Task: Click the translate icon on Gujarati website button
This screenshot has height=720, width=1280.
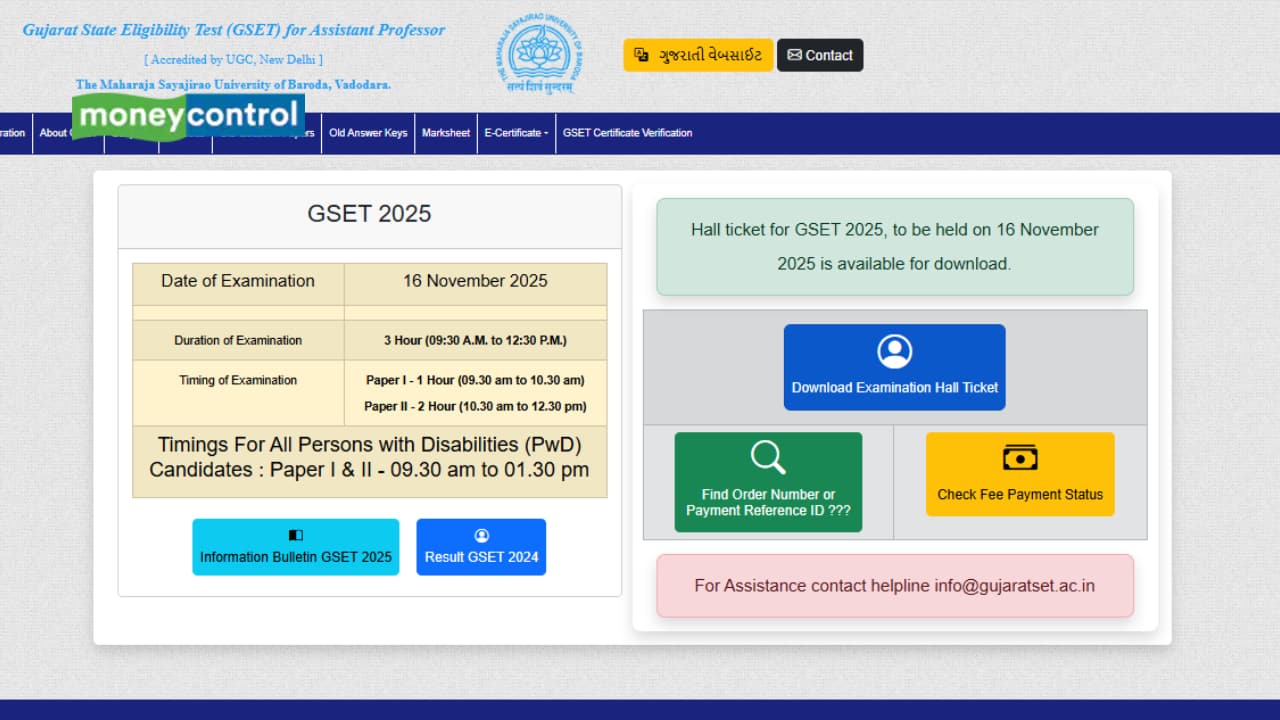Action: 640,55
